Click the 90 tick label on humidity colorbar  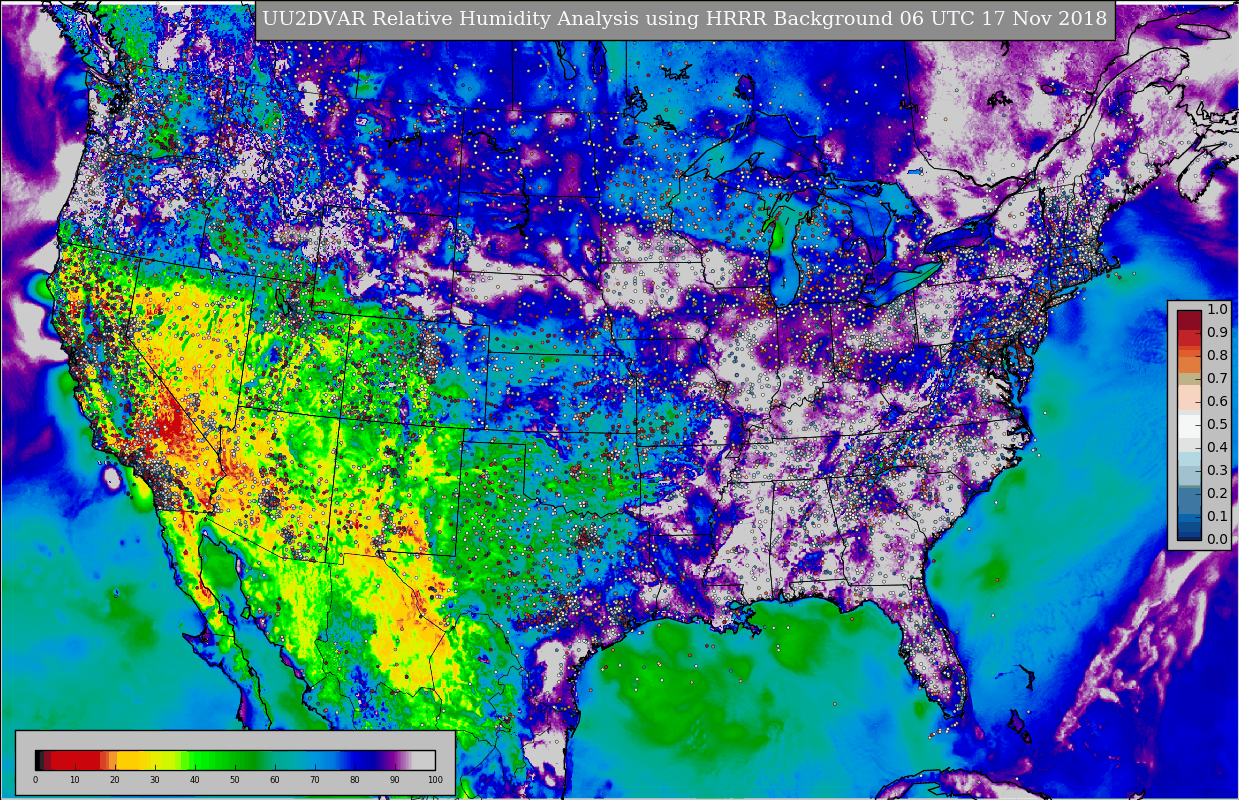point(395,780)
